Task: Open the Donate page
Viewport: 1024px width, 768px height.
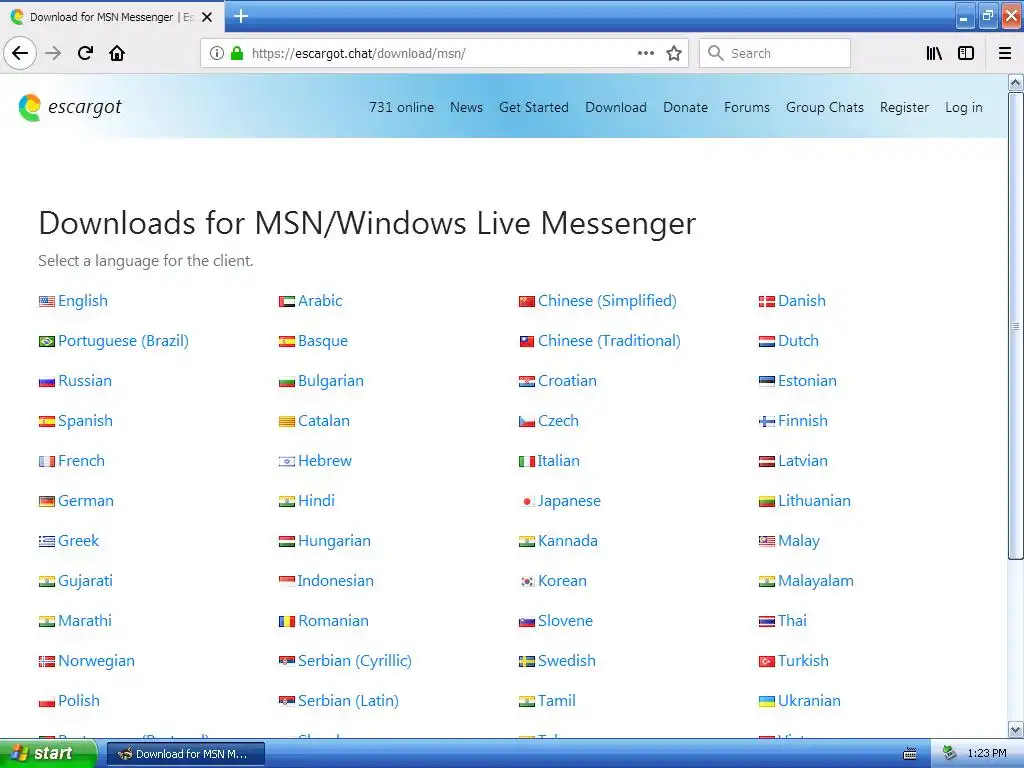Action: [x=685, y=107]
